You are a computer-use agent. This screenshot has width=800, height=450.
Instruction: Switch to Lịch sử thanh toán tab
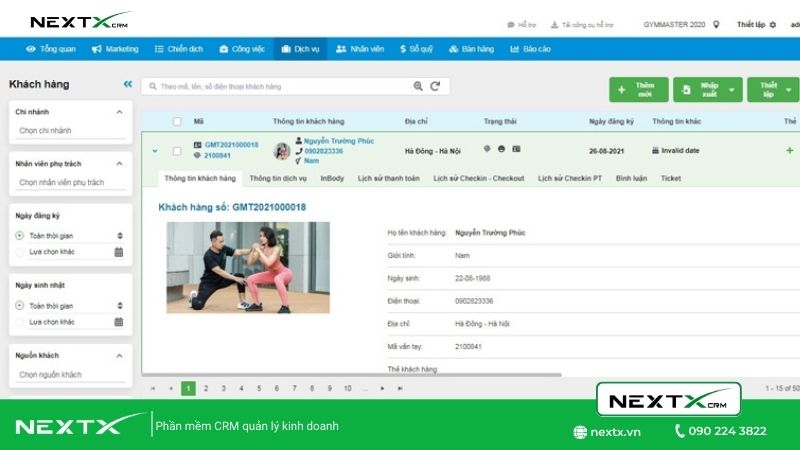coord(389,178)
